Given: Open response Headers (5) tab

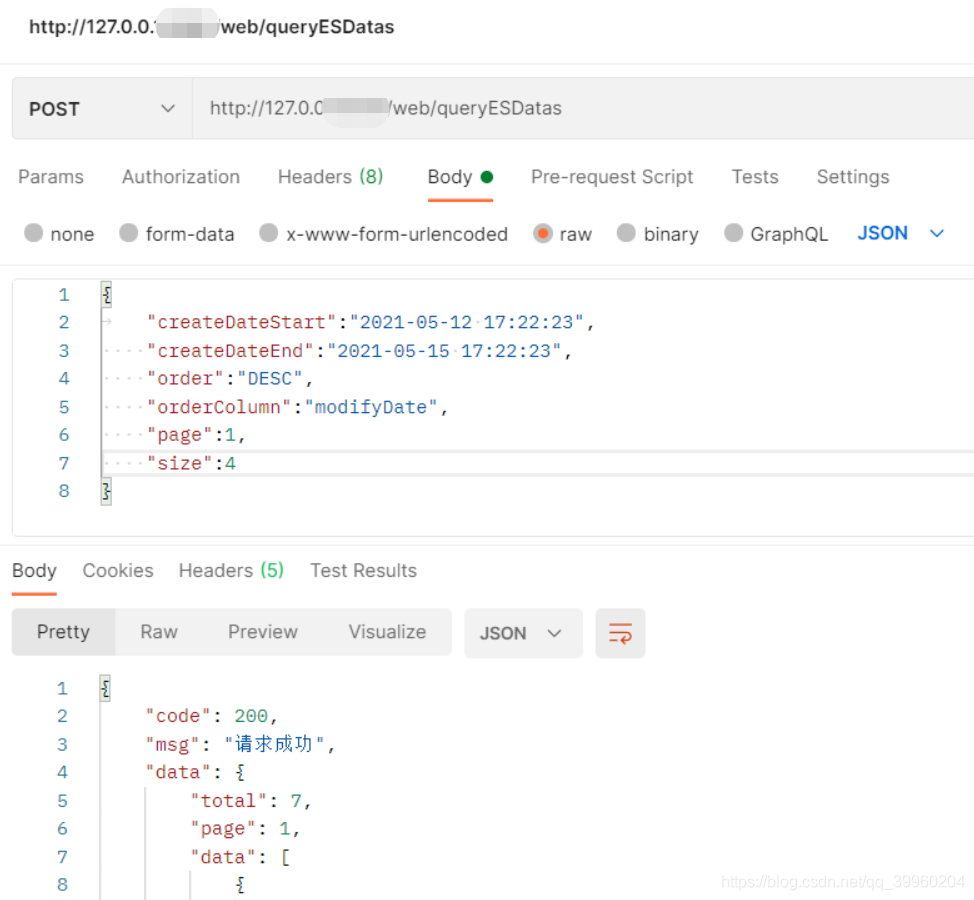Looking at the screenshot, I should coord(231,570).
